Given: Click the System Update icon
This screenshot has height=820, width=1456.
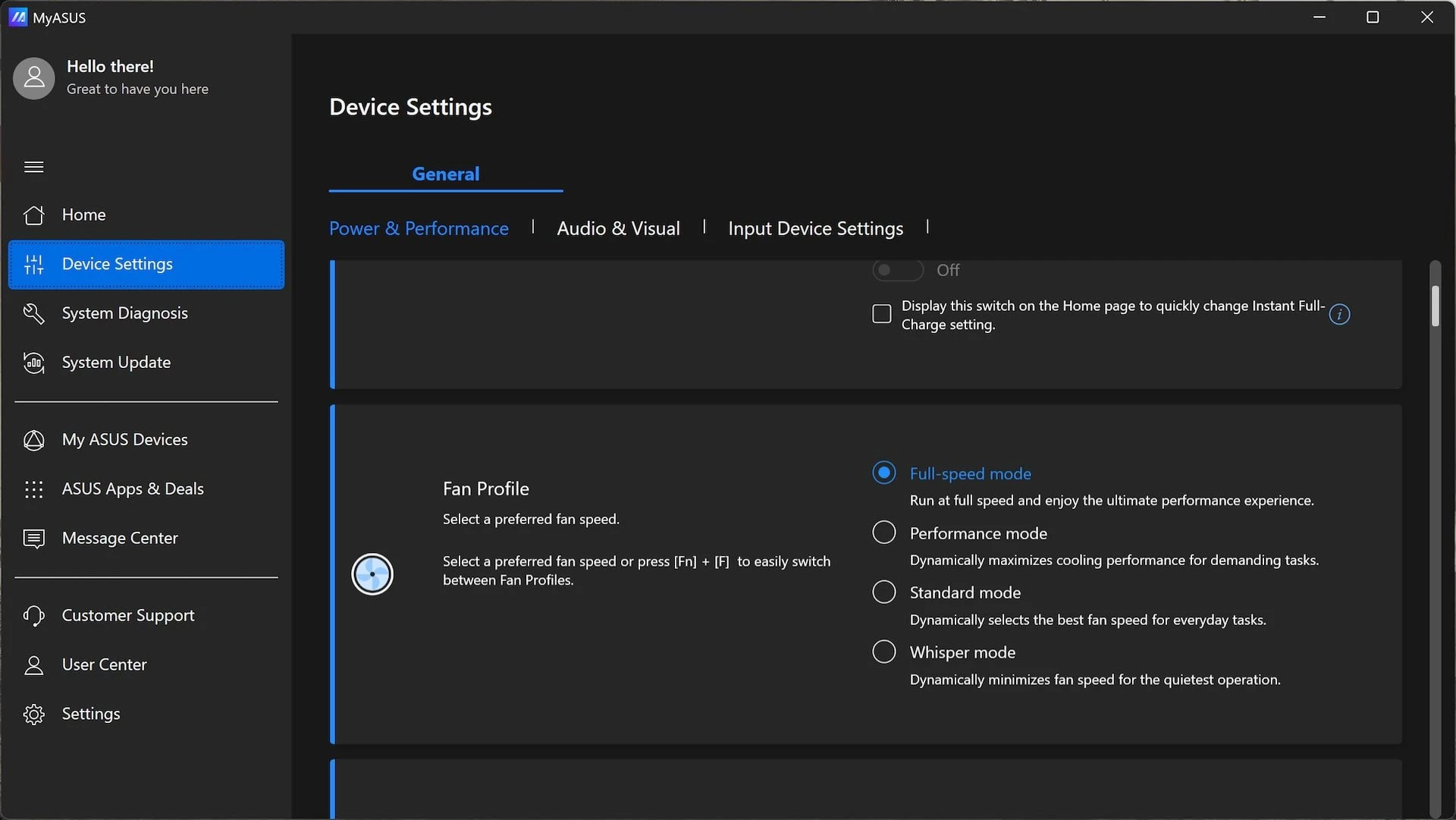Looking at the screenshot, I should [x=34, y=363].
